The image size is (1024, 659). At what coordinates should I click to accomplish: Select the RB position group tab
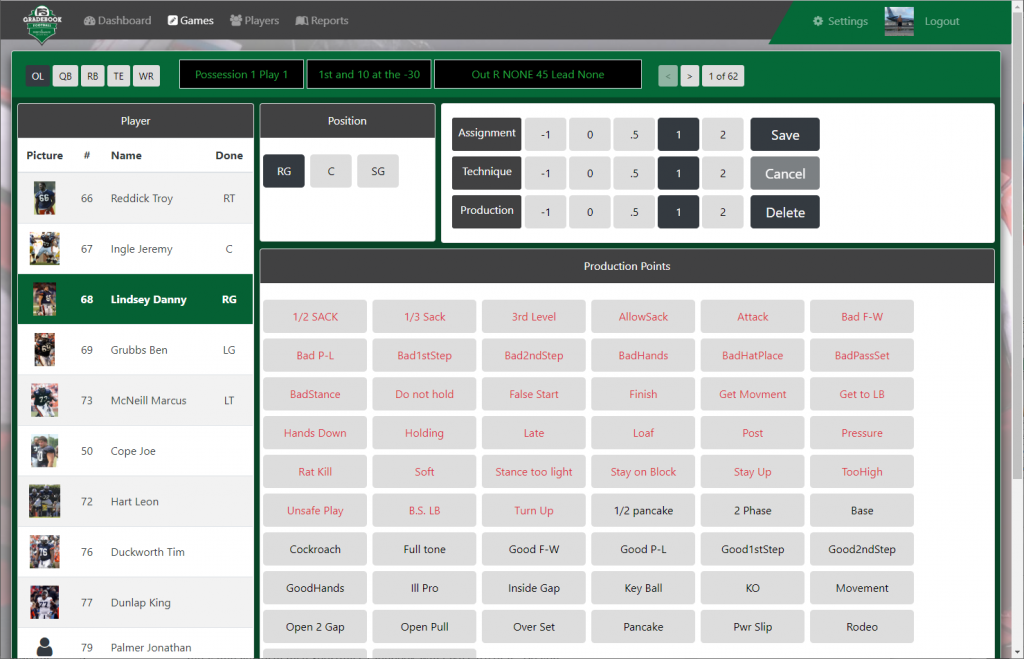pyautogui.click(x=93, y=76)
